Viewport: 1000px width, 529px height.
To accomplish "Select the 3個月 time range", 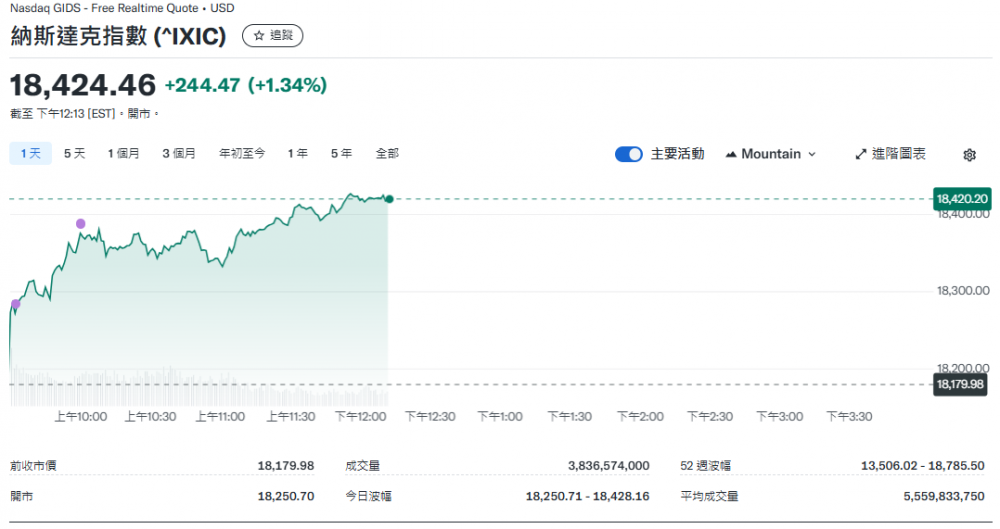I will 179,153.
